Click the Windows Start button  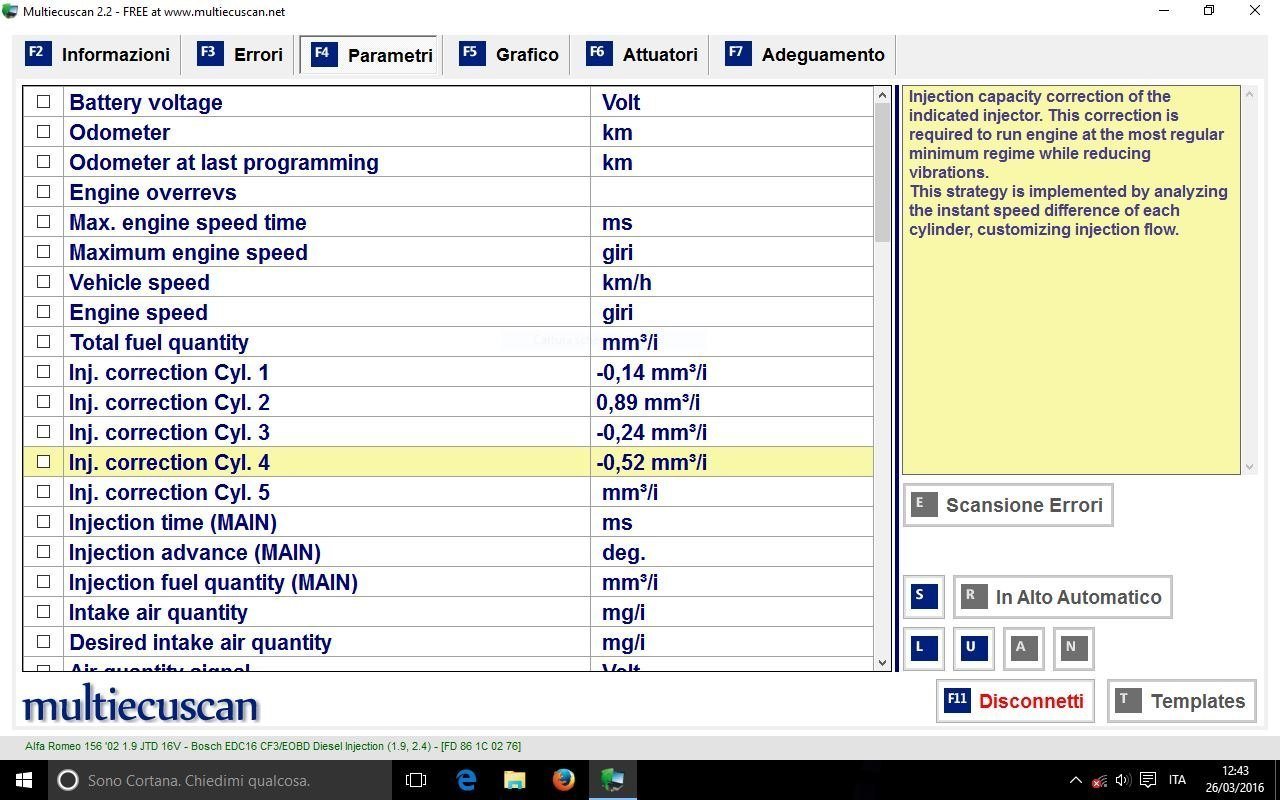[24, 780]
